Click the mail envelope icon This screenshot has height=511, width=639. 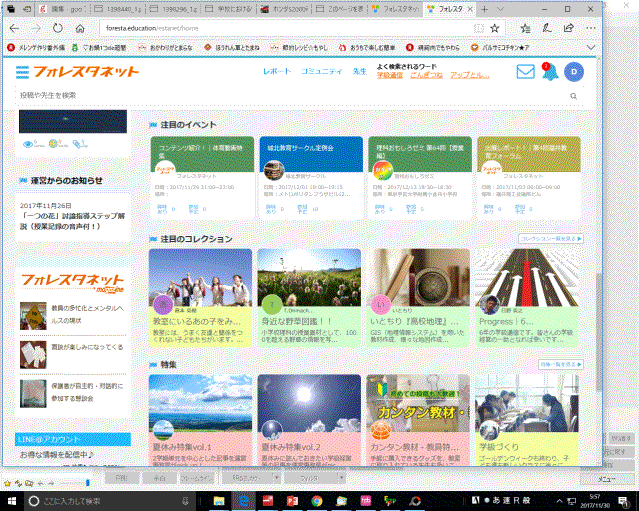pyautogui.click(x=525, y=72)
